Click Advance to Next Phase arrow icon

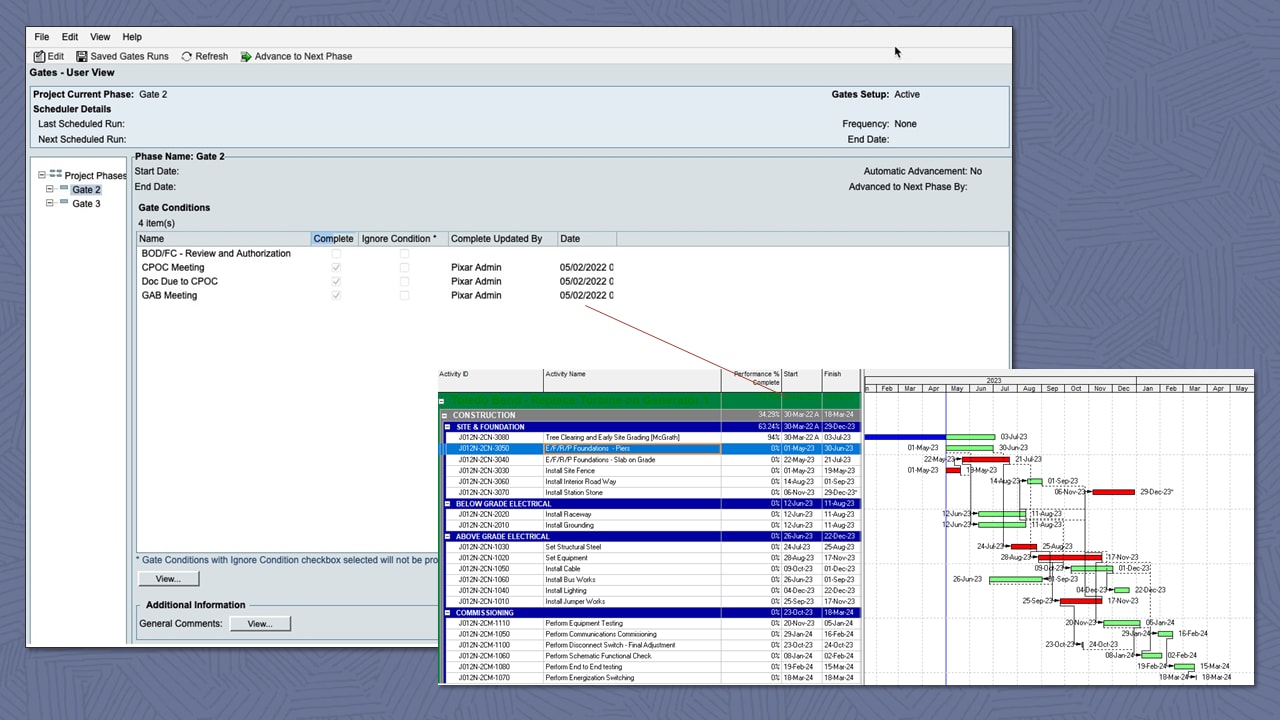[x=246, y=57]
